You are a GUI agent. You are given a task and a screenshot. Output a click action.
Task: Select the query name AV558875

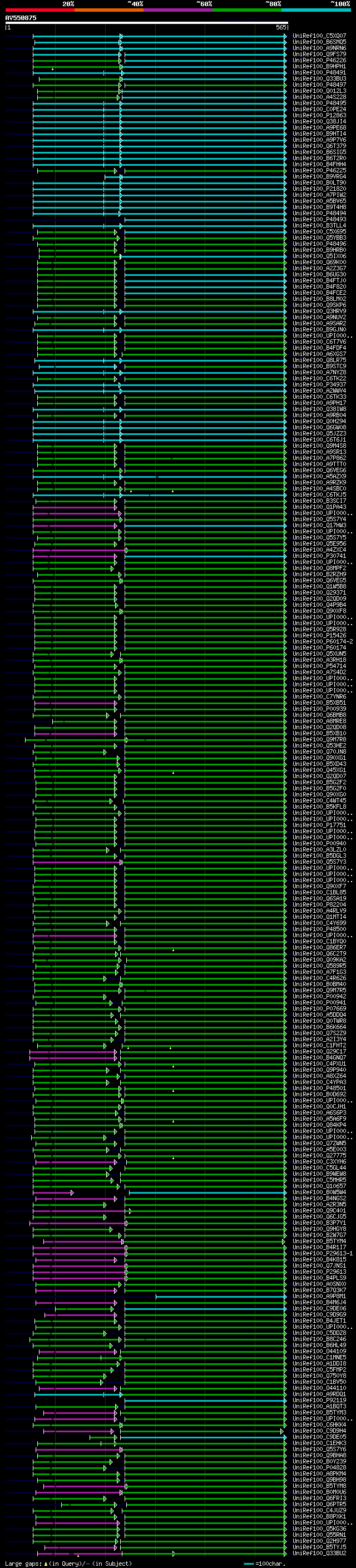21,18
